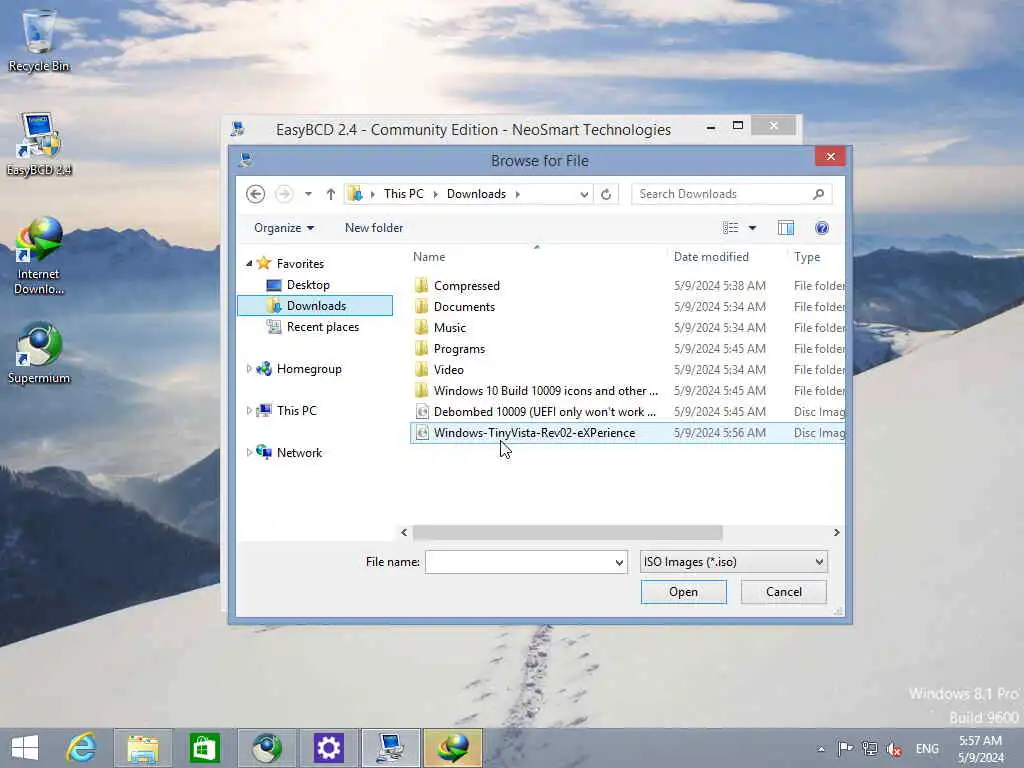
Task: Switch to Supermium in the taskbar
Action: click(x=266, y=748)
